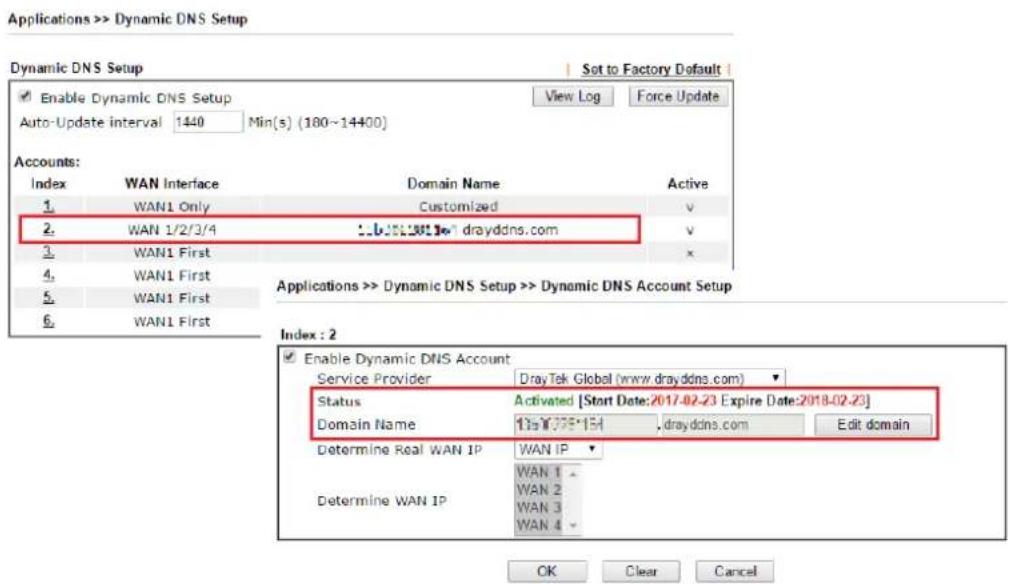Click the Edit domain button

click(873, 424)
